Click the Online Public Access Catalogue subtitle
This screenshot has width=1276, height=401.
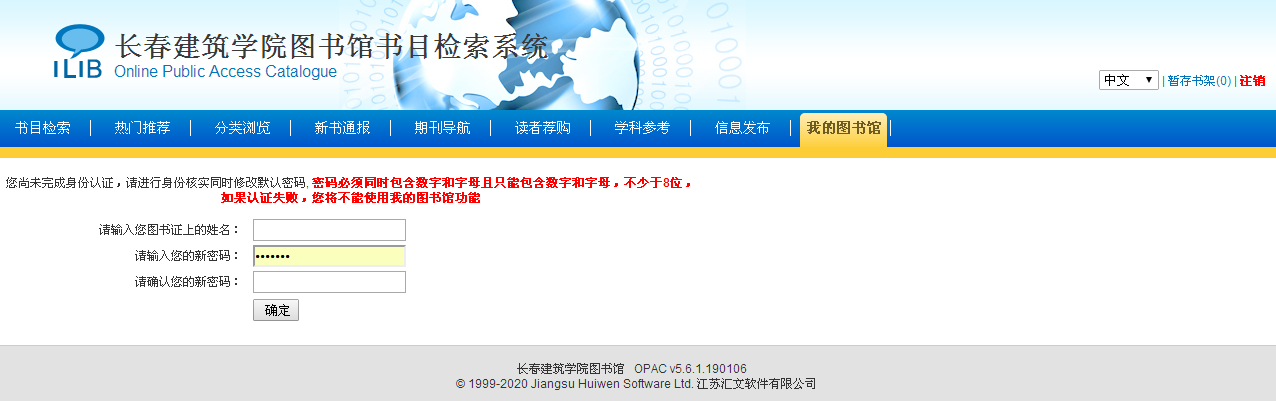(225, 72)
